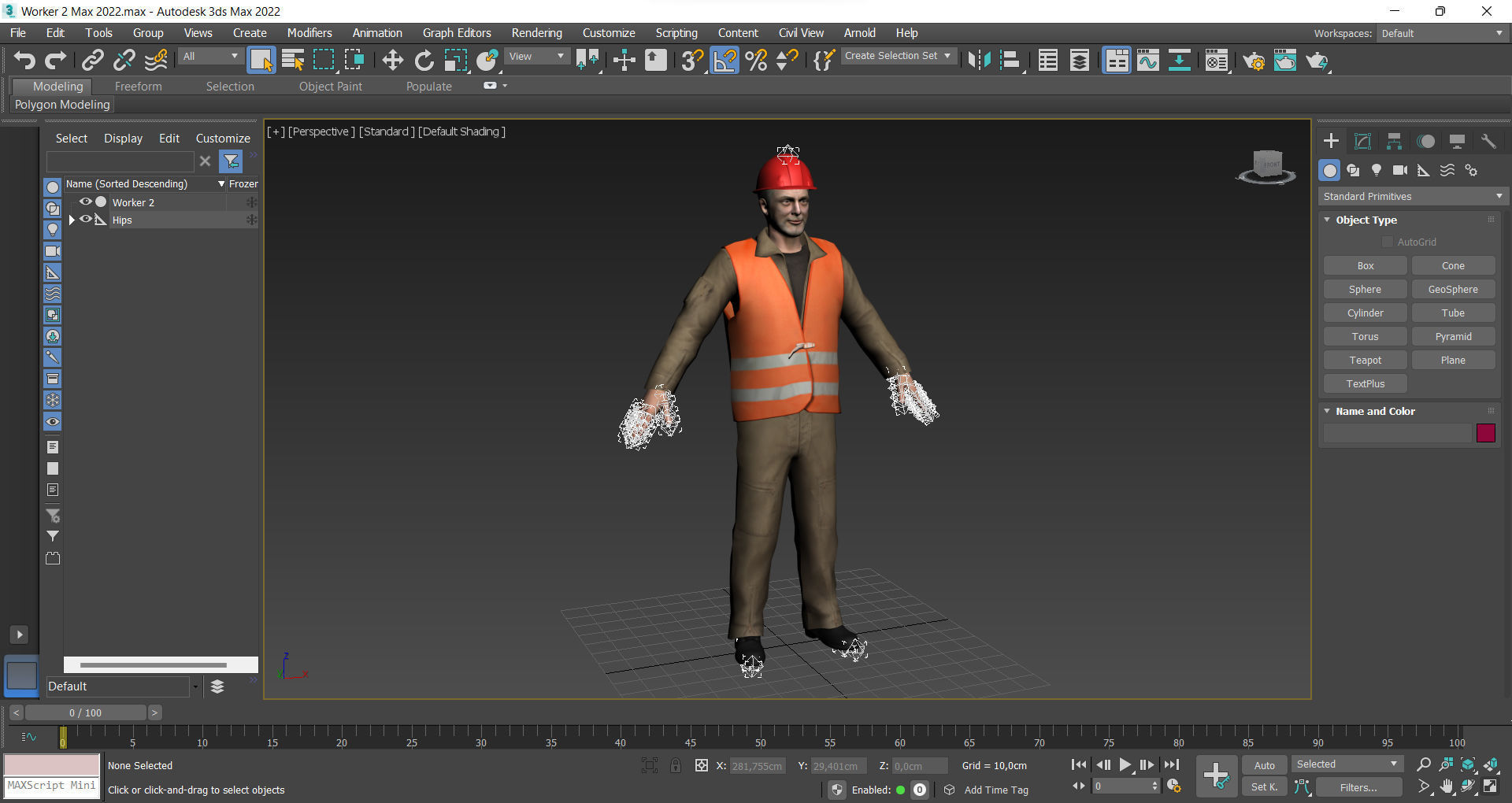Click the scene explorer horizontal scrollbar
The height and width of the screenshot is (803, 1512).
pyautogui.click(x=154, y=665)
